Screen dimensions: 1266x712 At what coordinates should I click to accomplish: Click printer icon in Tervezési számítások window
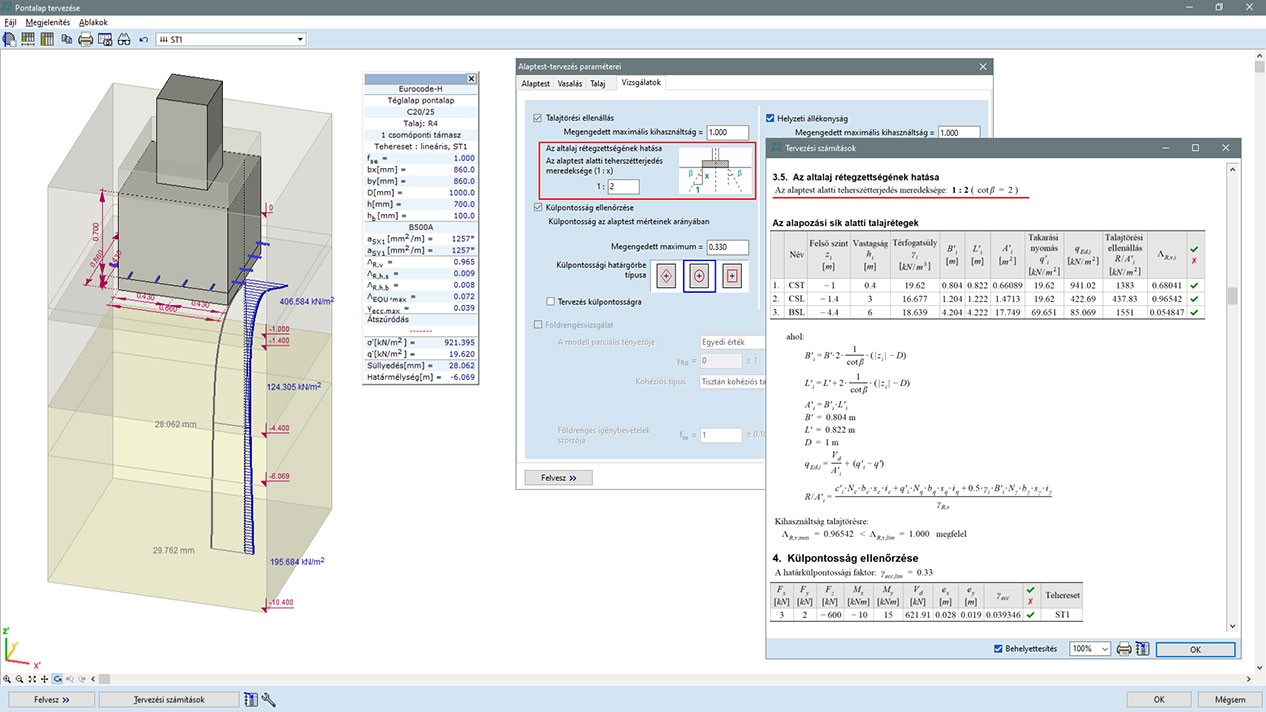pos(1124,649)
